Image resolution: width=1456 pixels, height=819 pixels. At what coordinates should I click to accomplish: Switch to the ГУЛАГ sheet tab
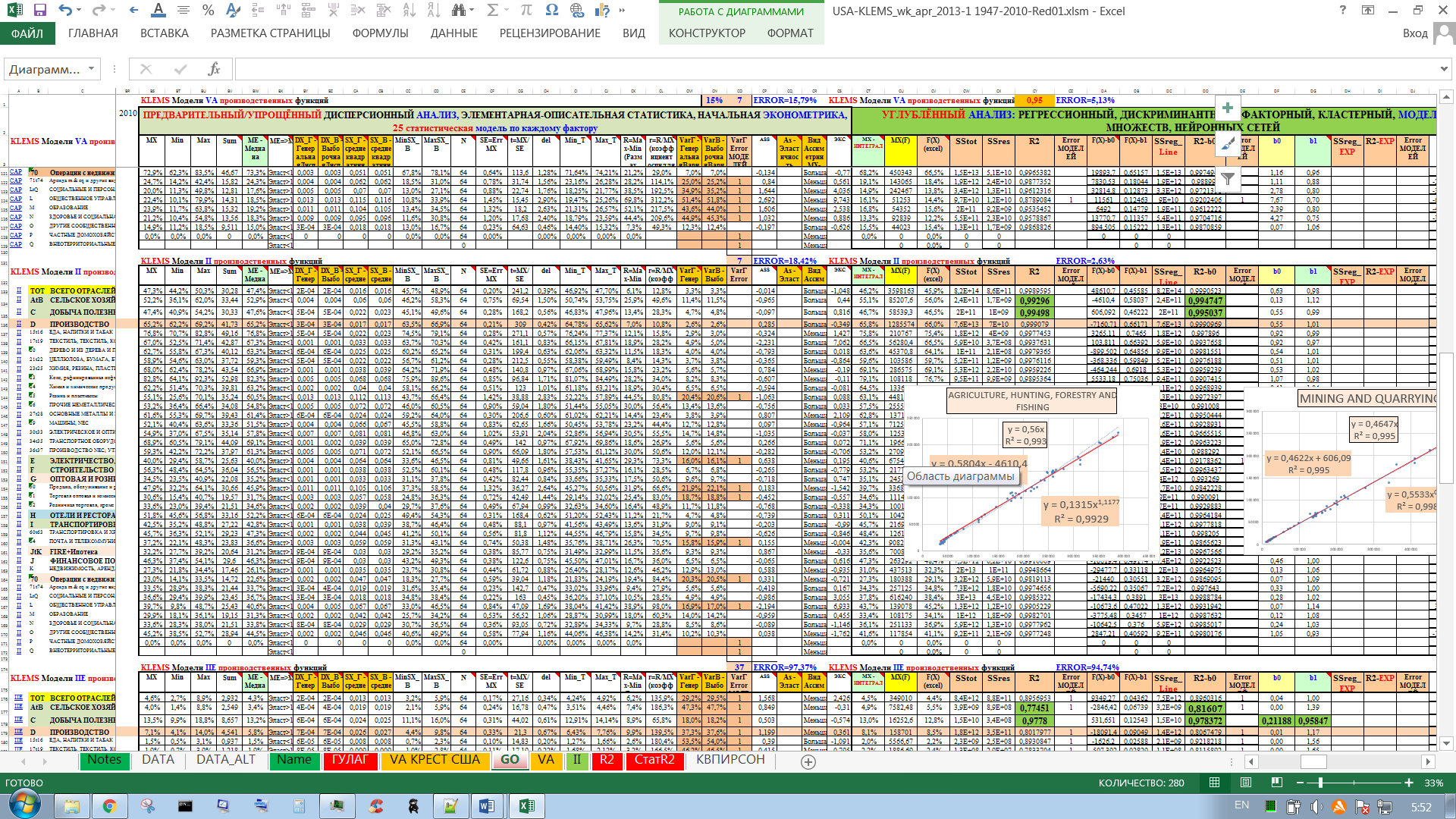[x=350, y=760]
